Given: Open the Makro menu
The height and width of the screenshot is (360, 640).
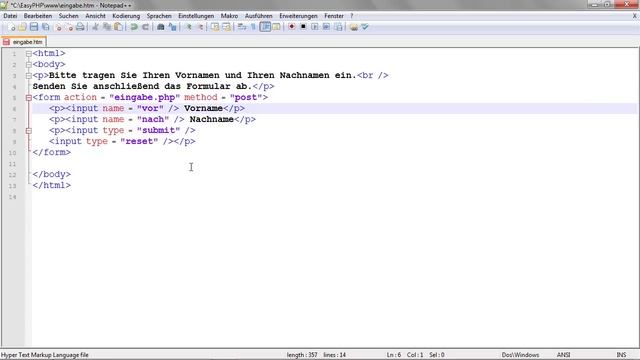Looking at the screenshot, I should [x=229, y=16].
